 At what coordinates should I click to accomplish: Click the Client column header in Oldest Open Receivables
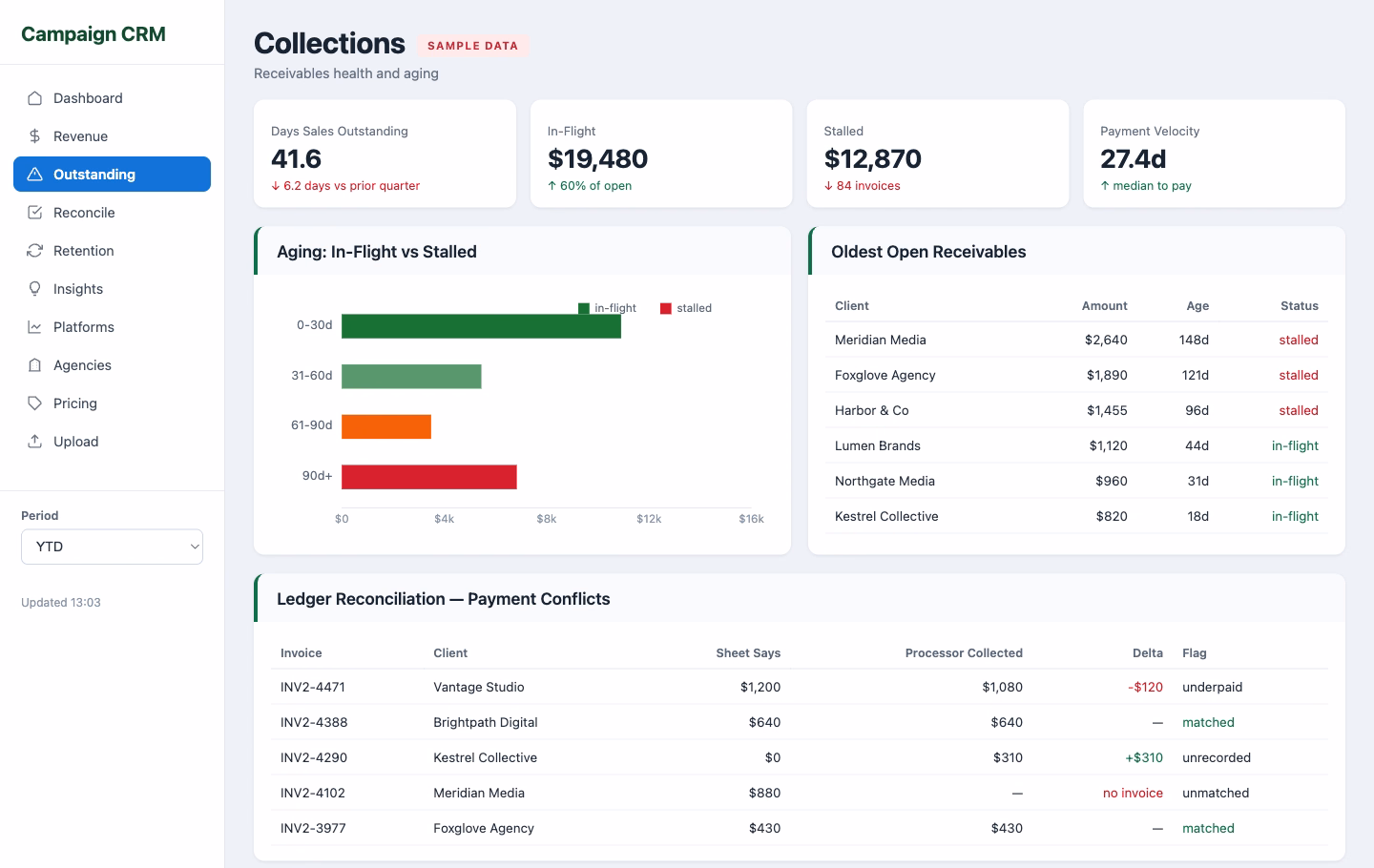click(x=852, y=306)
